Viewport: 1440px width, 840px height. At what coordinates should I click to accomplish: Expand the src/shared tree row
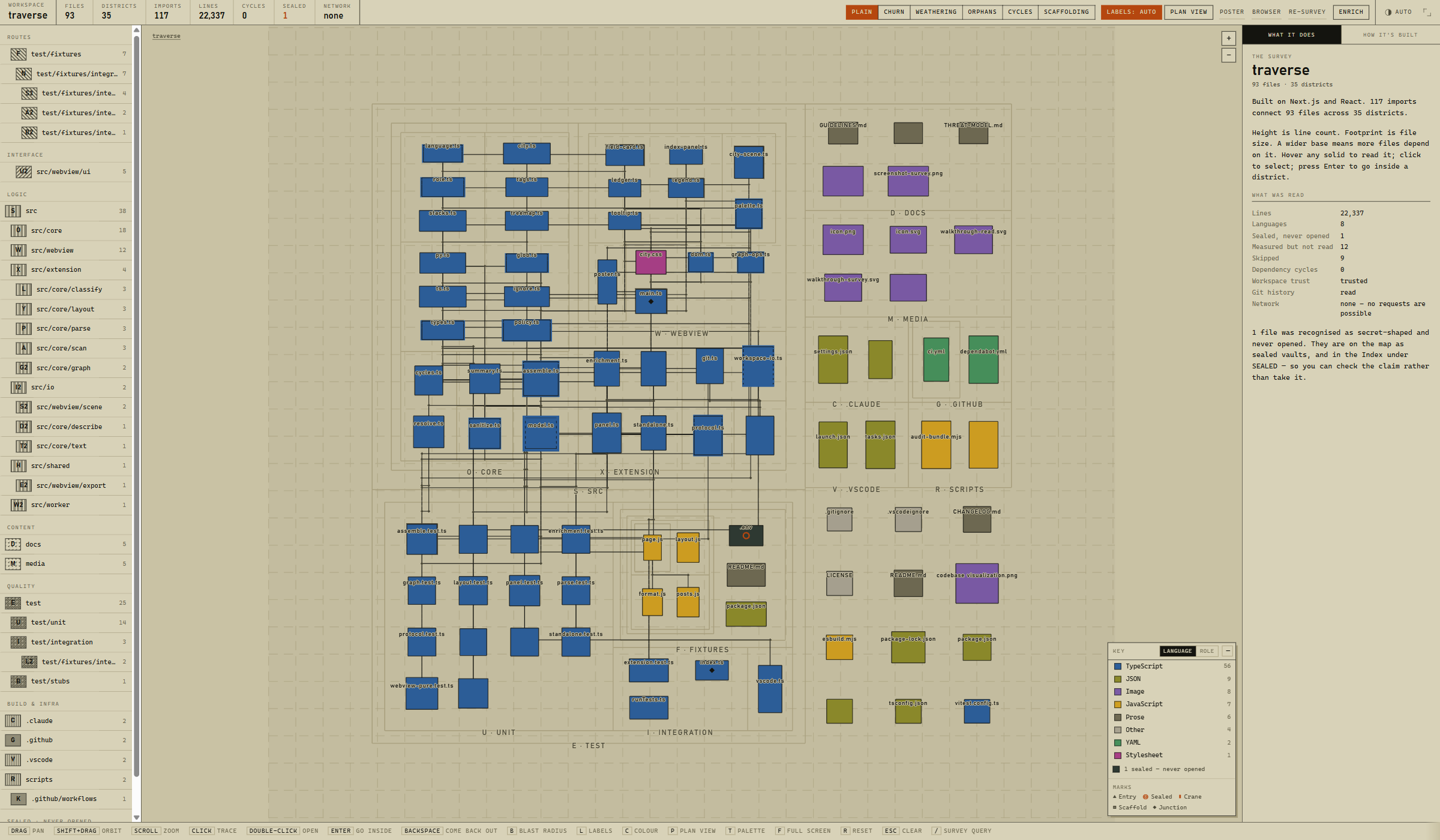pyautogui.click(x=66, y=466)
